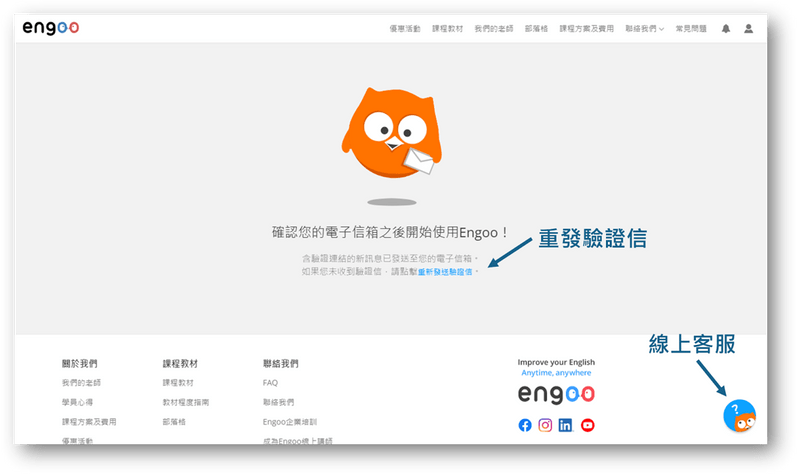Open the FAQ footer link
Screen dimensions: 797x474
click(270, 383)
